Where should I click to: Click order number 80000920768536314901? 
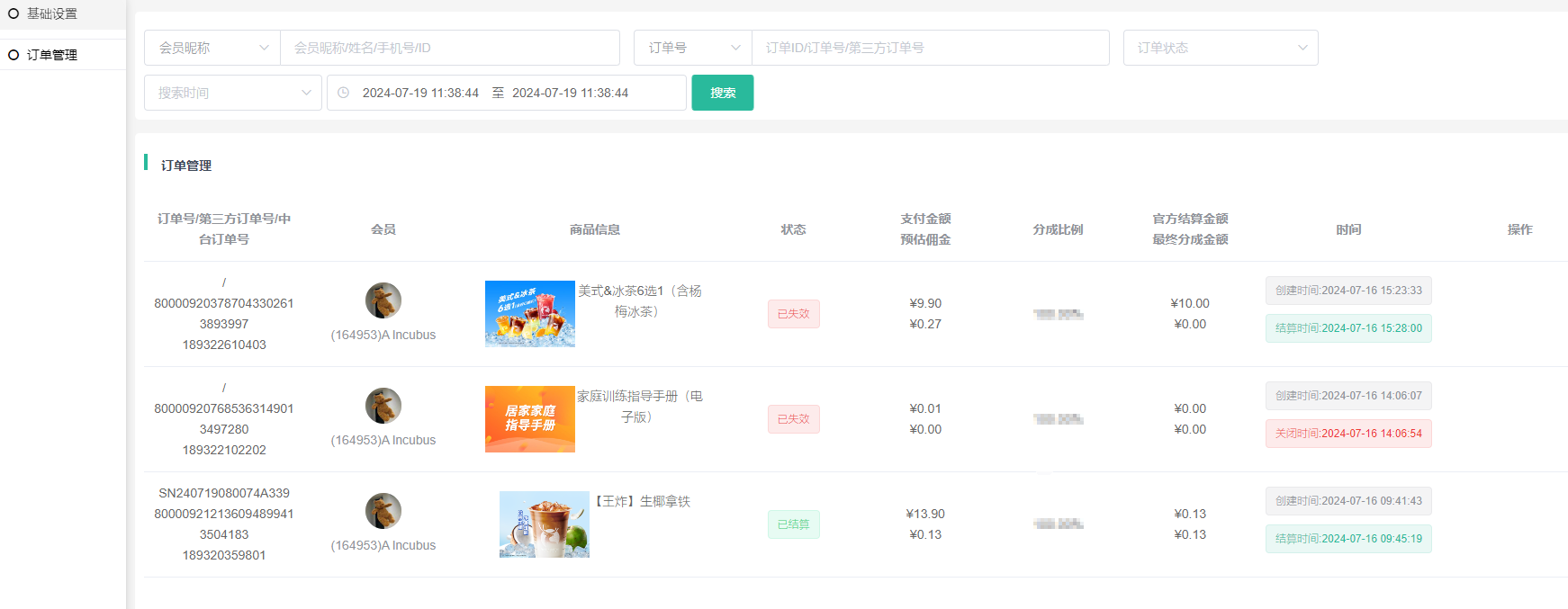pyautogui.click(x=224, y=408)
